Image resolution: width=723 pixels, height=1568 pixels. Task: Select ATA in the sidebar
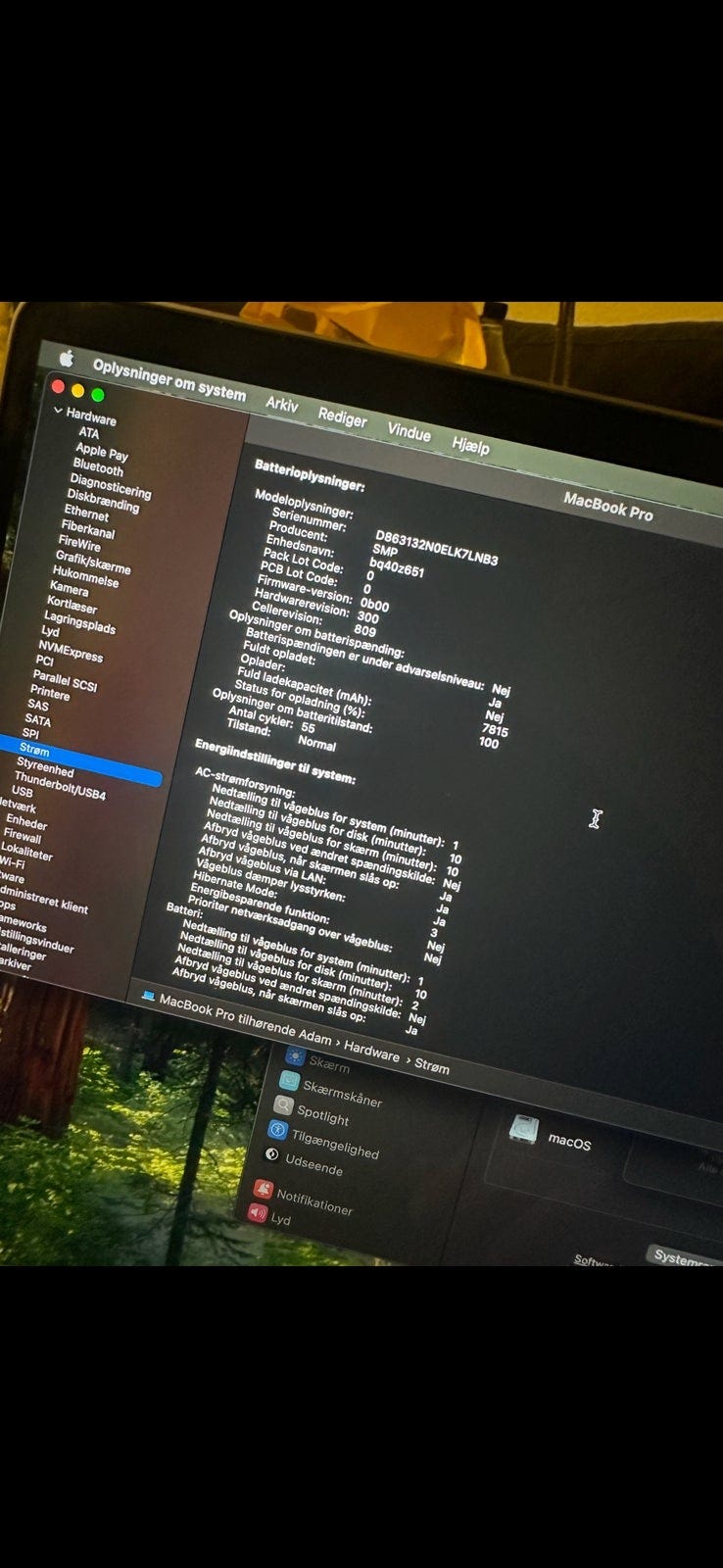click(89, 433)
